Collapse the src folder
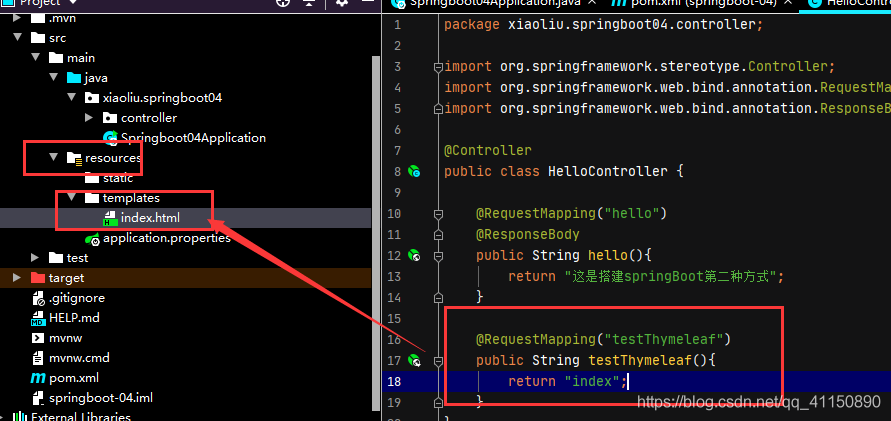The width and height of the screenshot is (891, 421). pyautogui.click(x=18, y=38)
